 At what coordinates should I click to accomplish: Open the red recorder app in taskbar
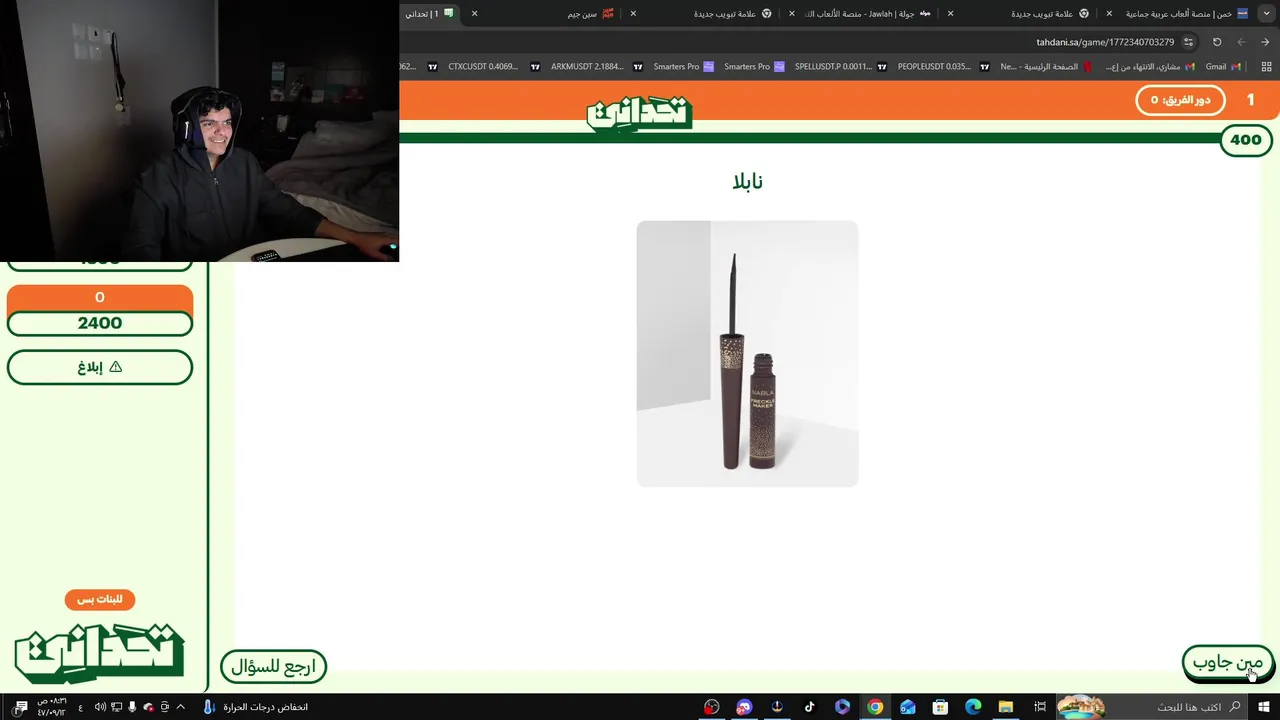pos(711,707)
